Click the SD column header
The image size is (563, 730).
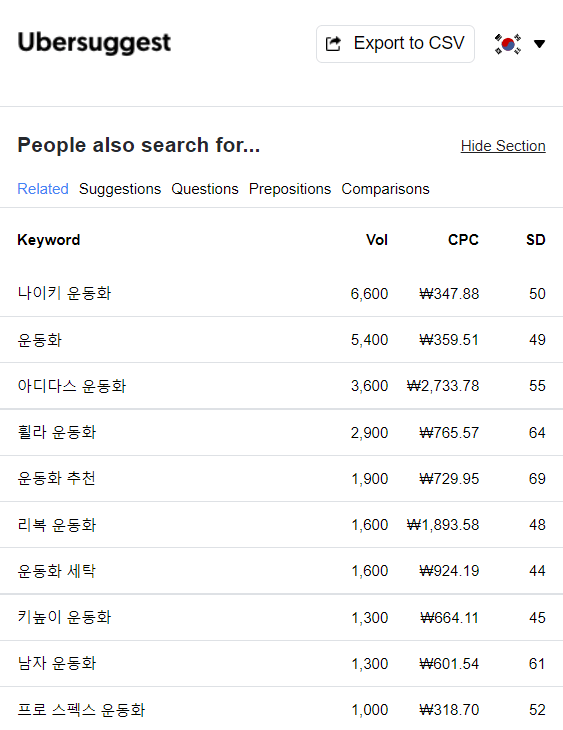tap(536, 240)
